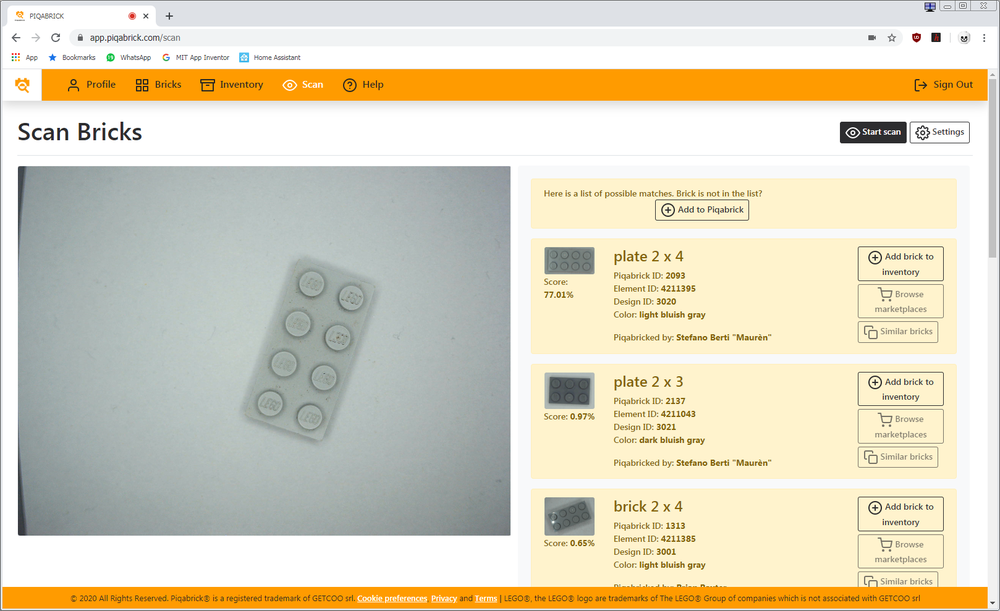Open the Profile page
The width and height of the screenshot is (1000, 611).
coord(91,85)
